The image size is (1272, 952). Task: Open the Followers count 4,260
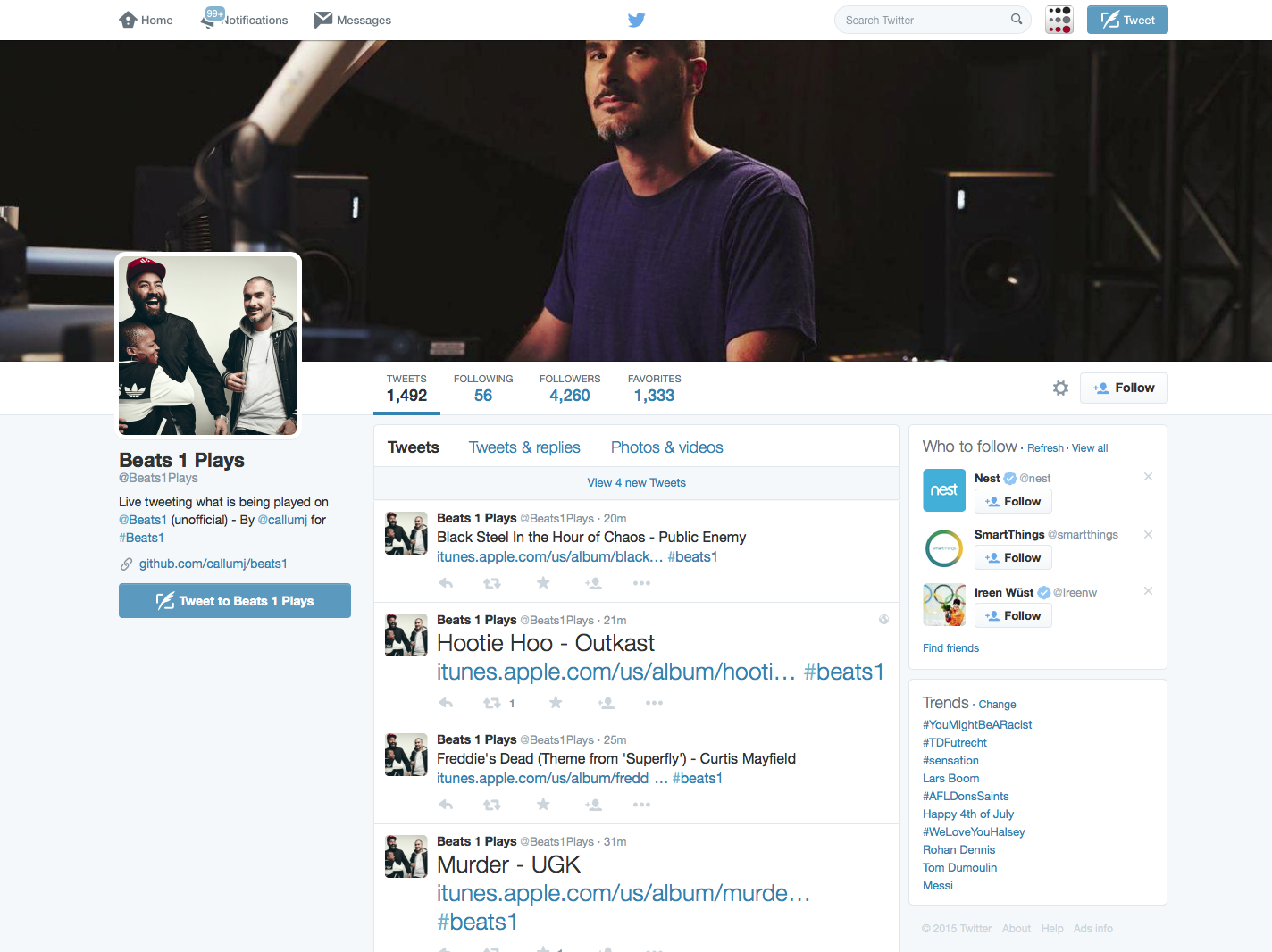570,388
